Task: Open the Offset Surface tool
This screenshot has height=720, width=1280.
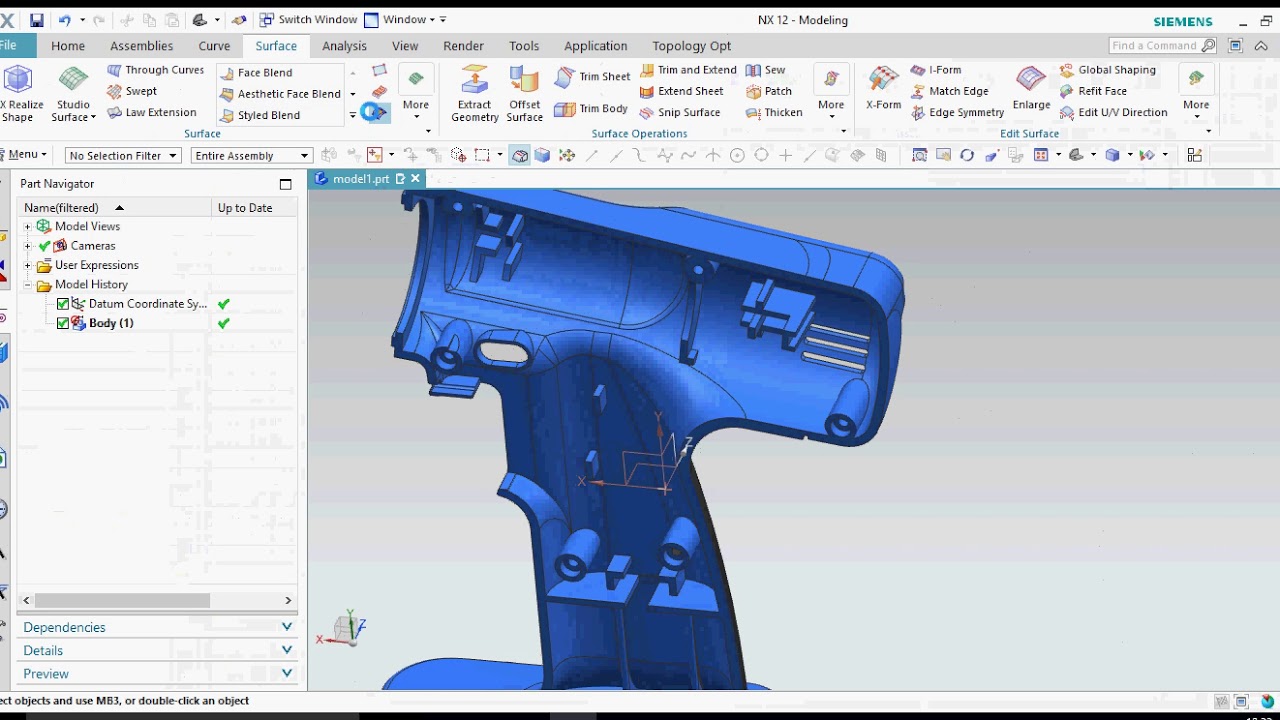Action: click(524, 95)
